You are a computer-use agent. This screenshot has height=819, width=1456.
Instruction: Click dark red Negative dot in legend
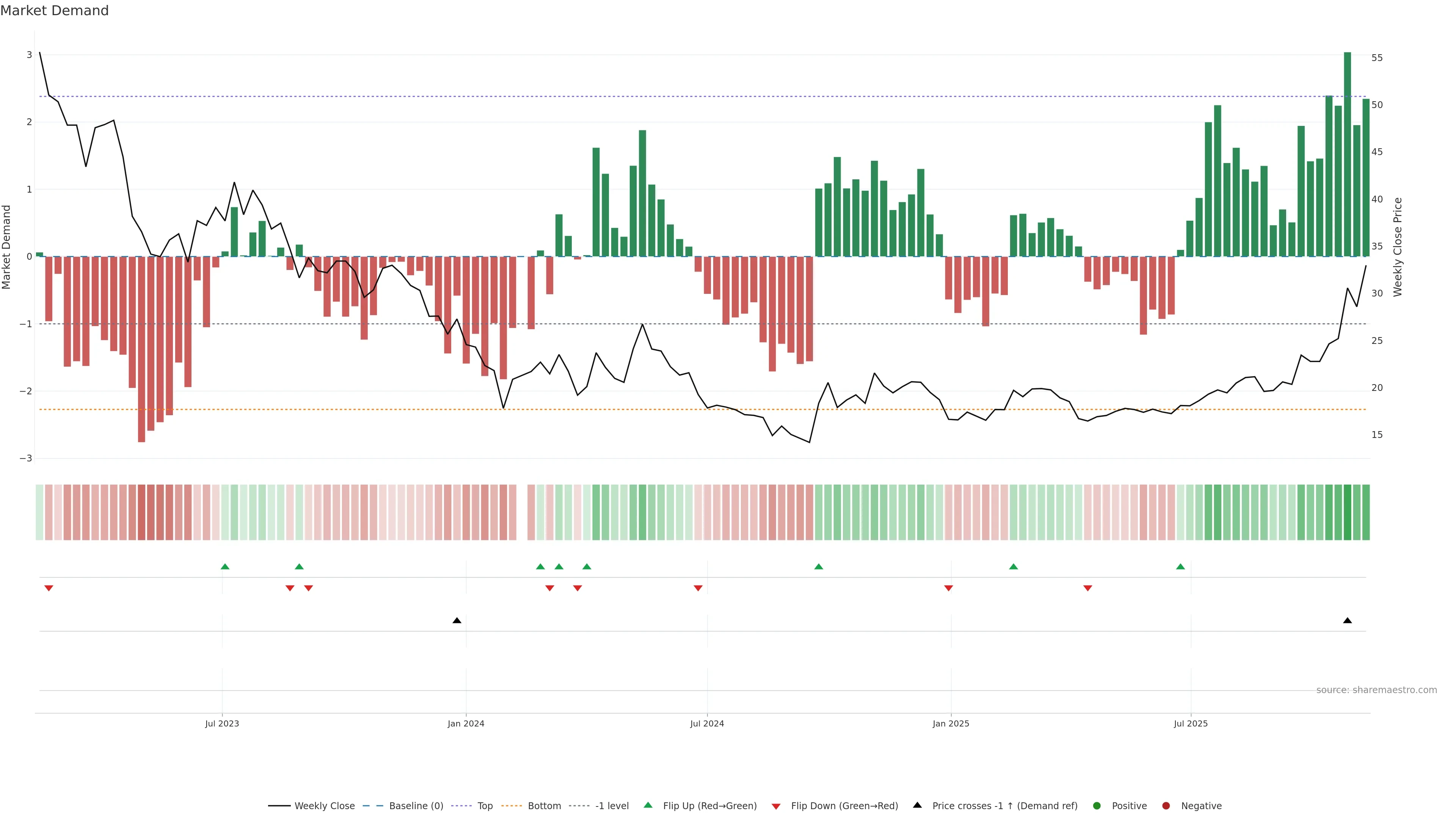click(1166, 806)
